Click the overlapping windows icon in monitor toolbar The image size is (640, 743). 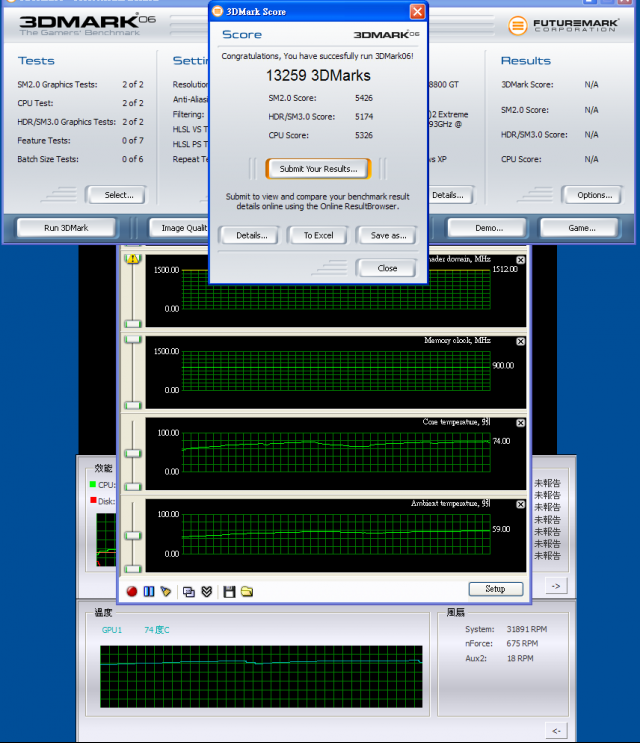[189, 591]
